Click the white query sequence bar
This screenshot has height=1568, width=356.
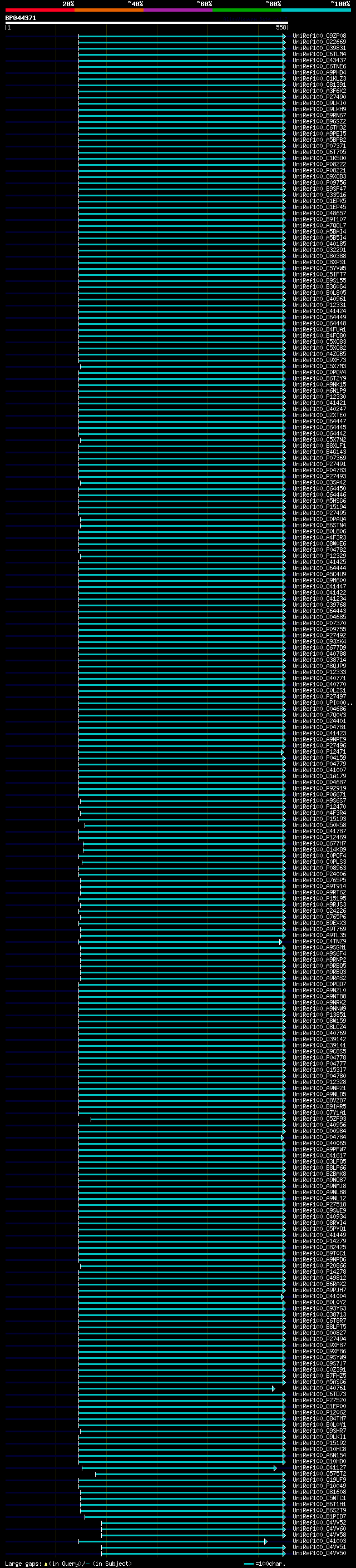click(146, 22)
